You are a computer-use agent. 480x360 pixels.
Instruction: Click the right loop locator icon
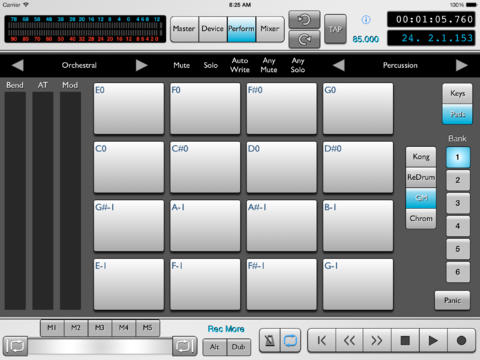coord(184,346)
